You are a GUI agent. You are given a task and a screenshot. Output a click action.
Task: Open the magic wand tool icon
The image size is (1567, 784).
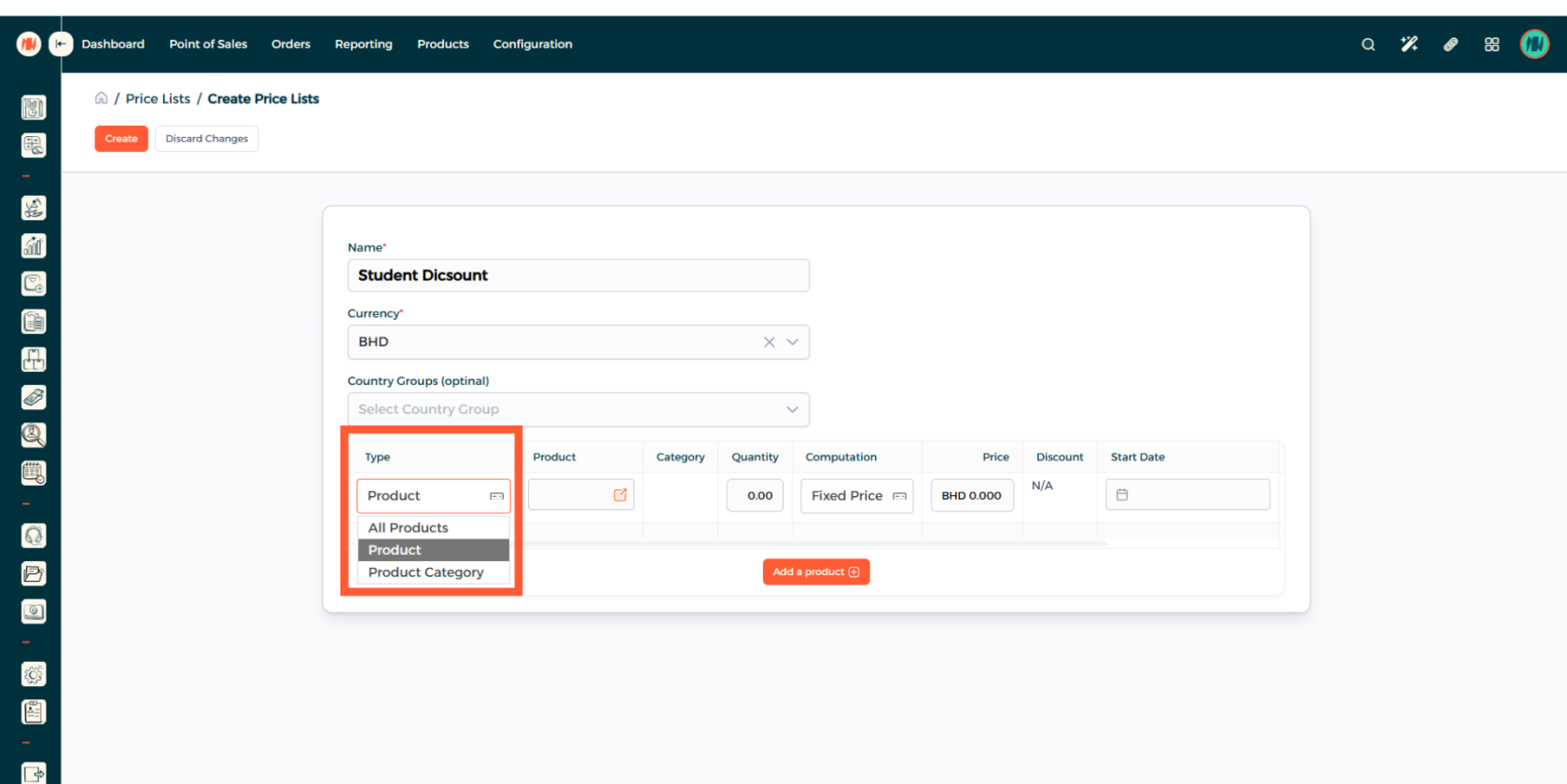tap(1408, 45)
